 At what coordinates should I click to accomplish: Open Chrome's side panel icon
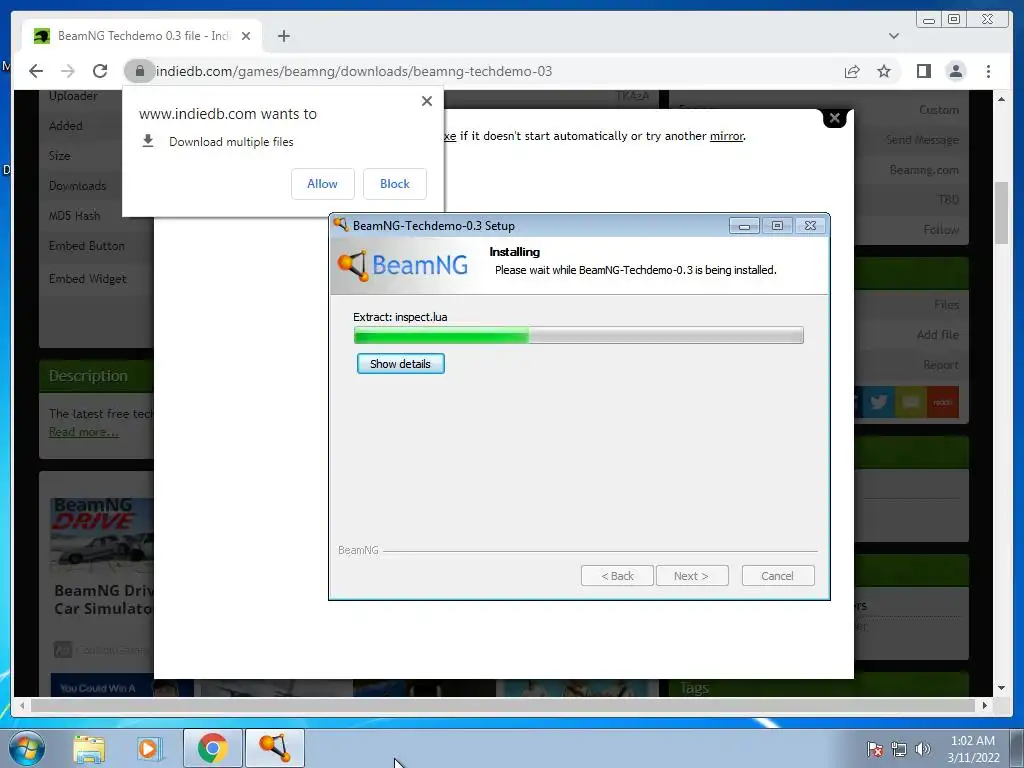(x=923, y=71)
